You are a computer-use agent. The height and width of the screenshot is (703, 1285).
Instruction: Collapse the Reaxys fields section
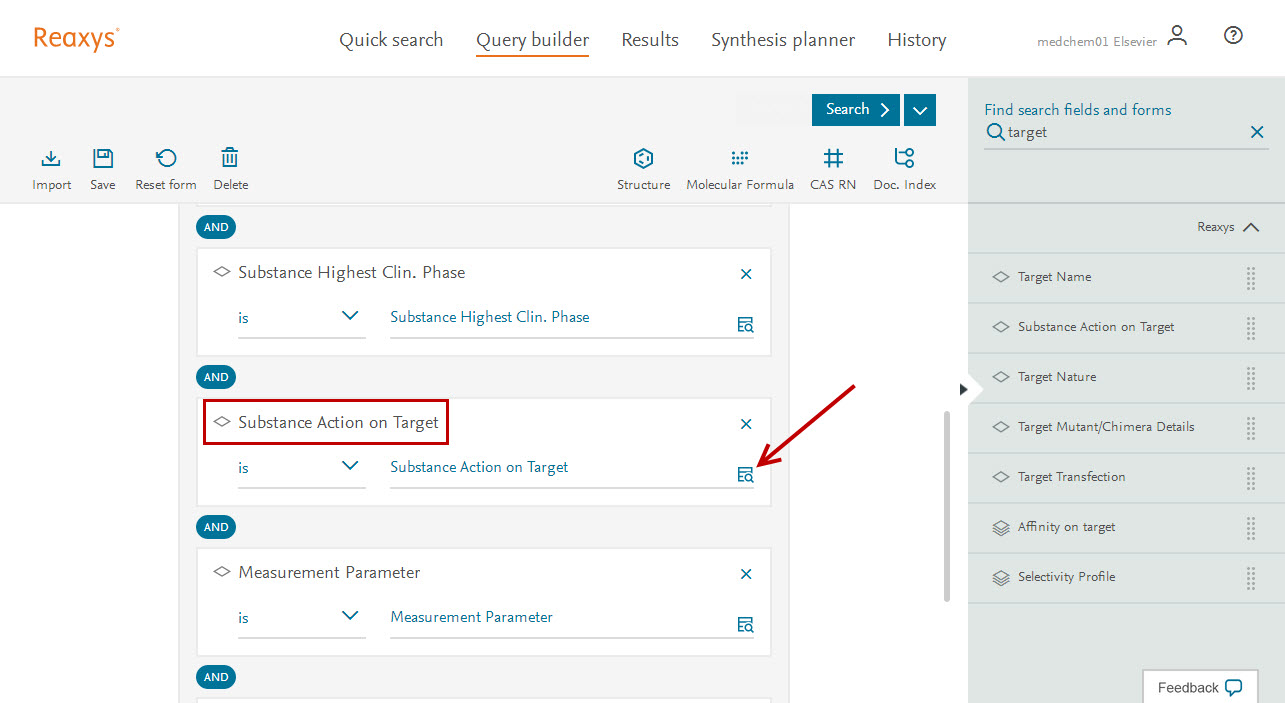pyautogui.click(x=1250, y=227)
